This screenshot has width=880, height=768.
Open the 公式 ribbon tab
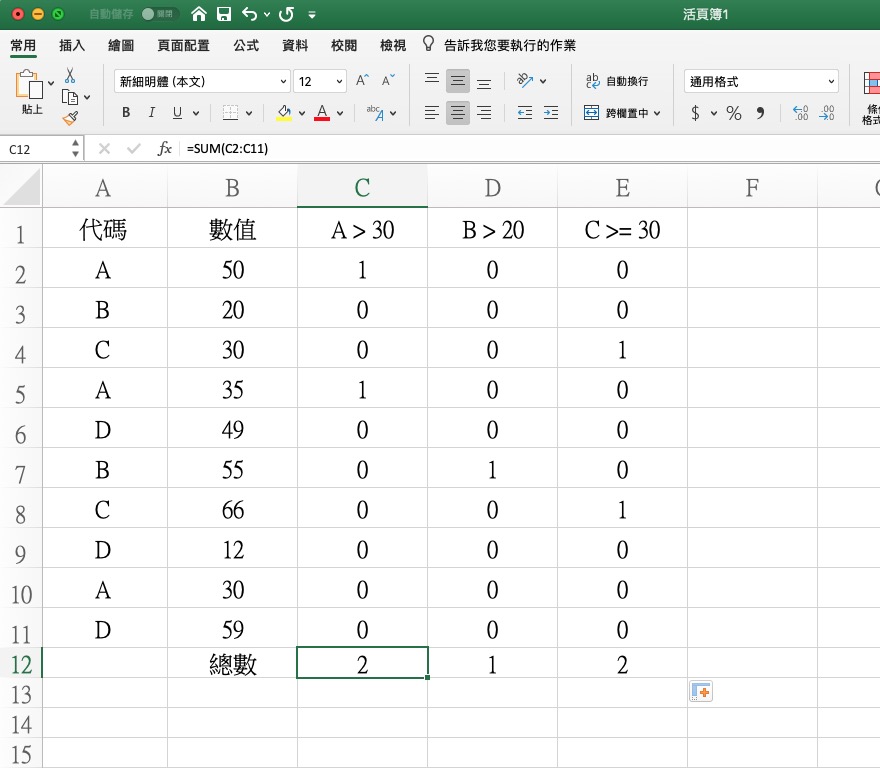tap(246, 46)
